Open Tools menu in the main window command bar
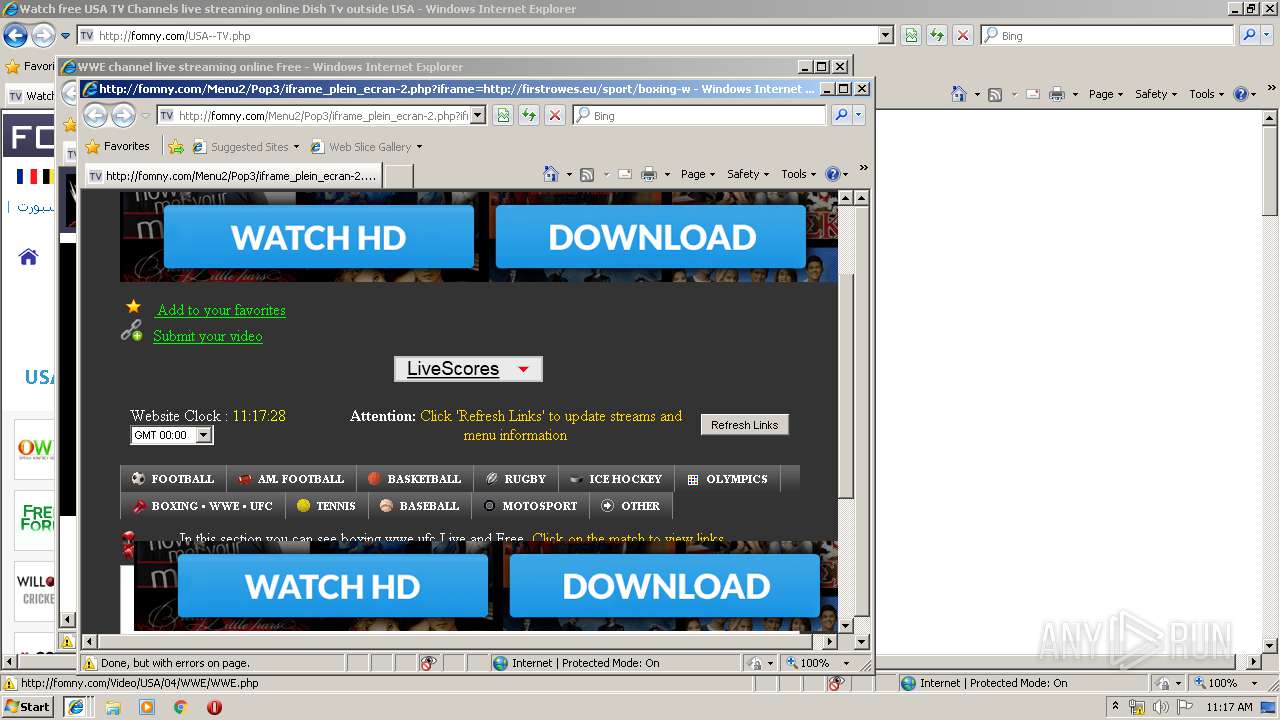This screenshot has height=720, width=1280. pyautogui.click(x=1206, y=94)
